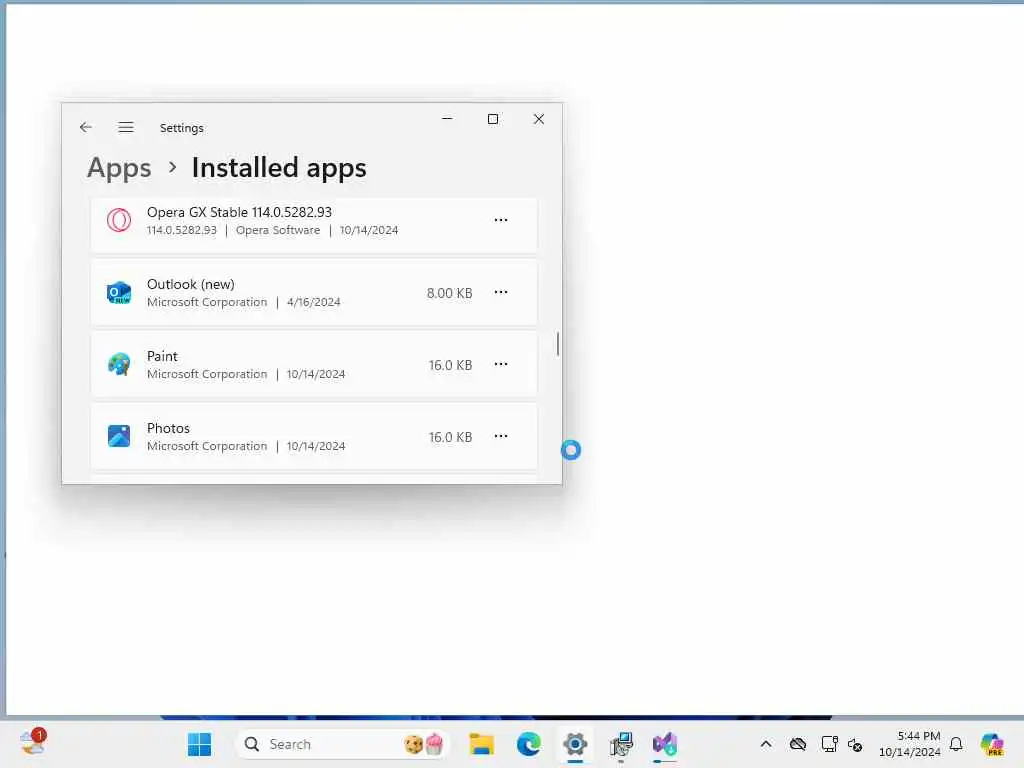Click the 8.00 KB size of Outlook
1024x768 pixels.
coord(449,293)
